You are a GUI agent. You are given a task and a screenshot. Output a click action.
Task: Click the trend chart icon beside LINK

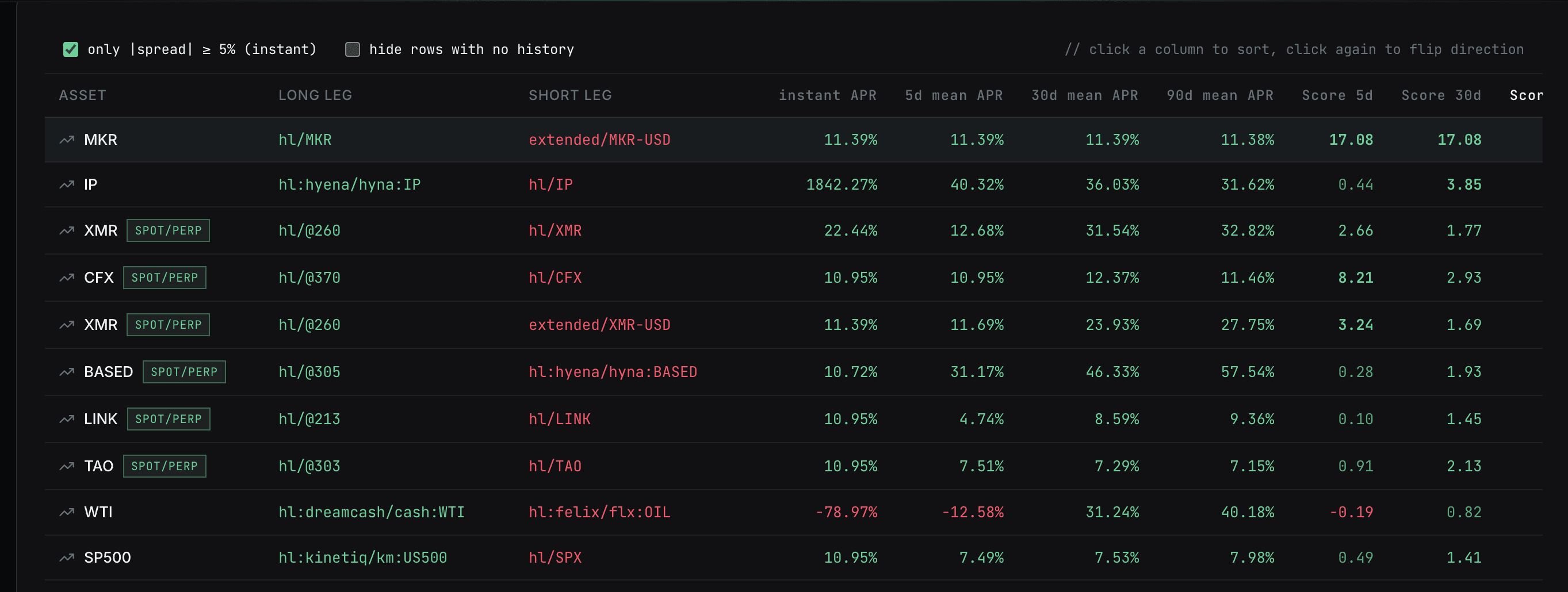tap(66, 419)
